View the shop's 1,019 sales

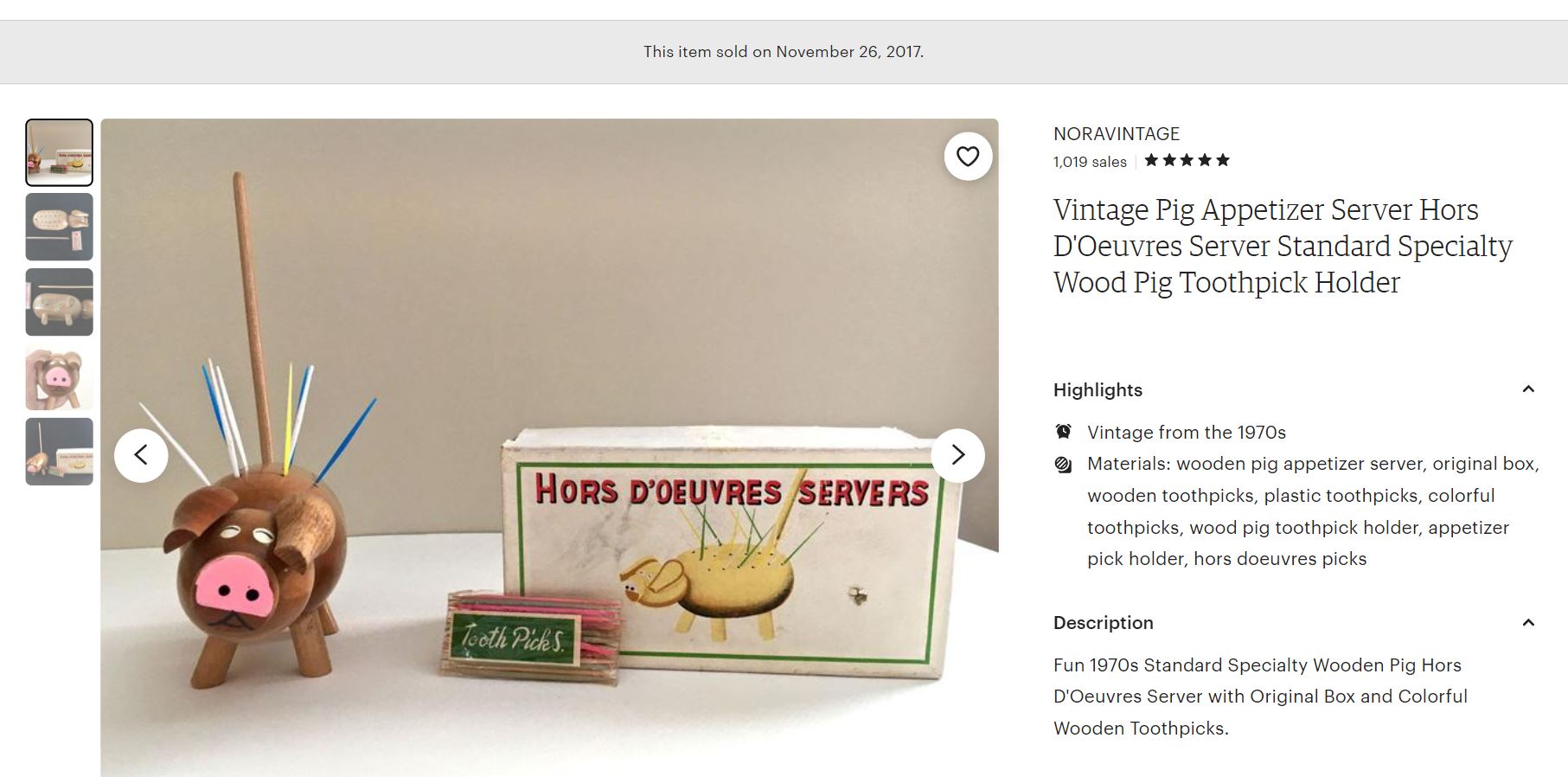pos(1090,162)
